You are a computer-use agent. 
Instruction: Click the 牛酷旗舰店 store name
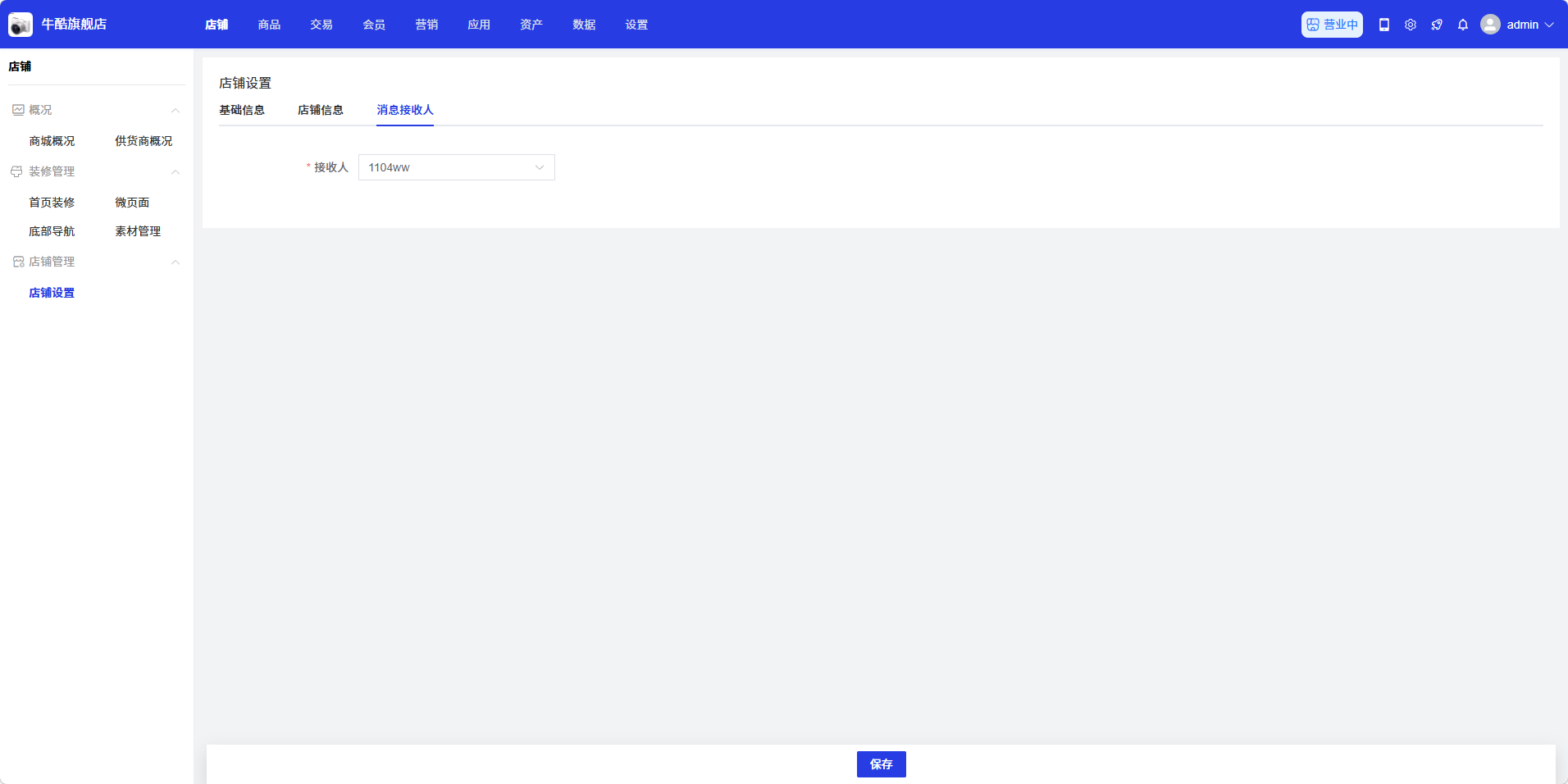[74, 25]
